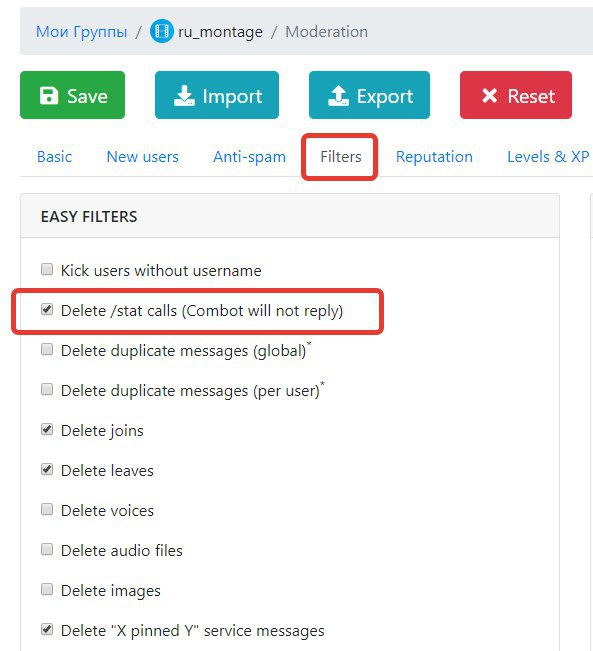
Task: Tick the Delete images checkbox
Action: point(47,589)
